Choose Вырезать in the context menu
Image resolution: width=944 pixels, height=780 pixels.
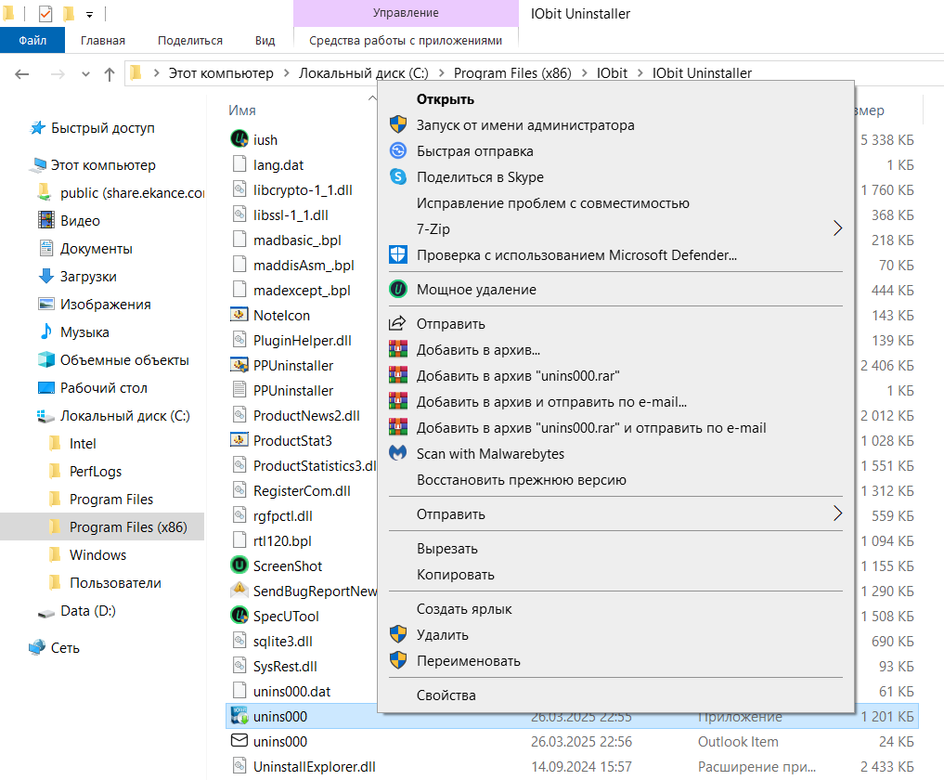(615, 548)
